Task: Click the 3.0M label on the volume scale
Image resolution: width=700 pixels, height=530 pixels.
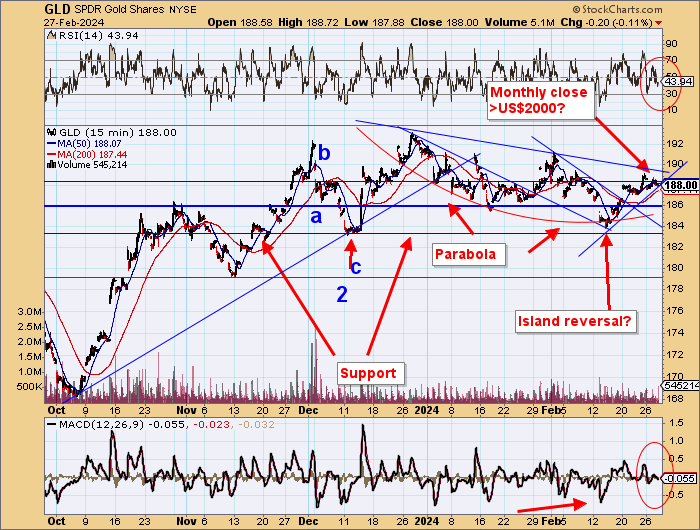Action: point(30,312)
